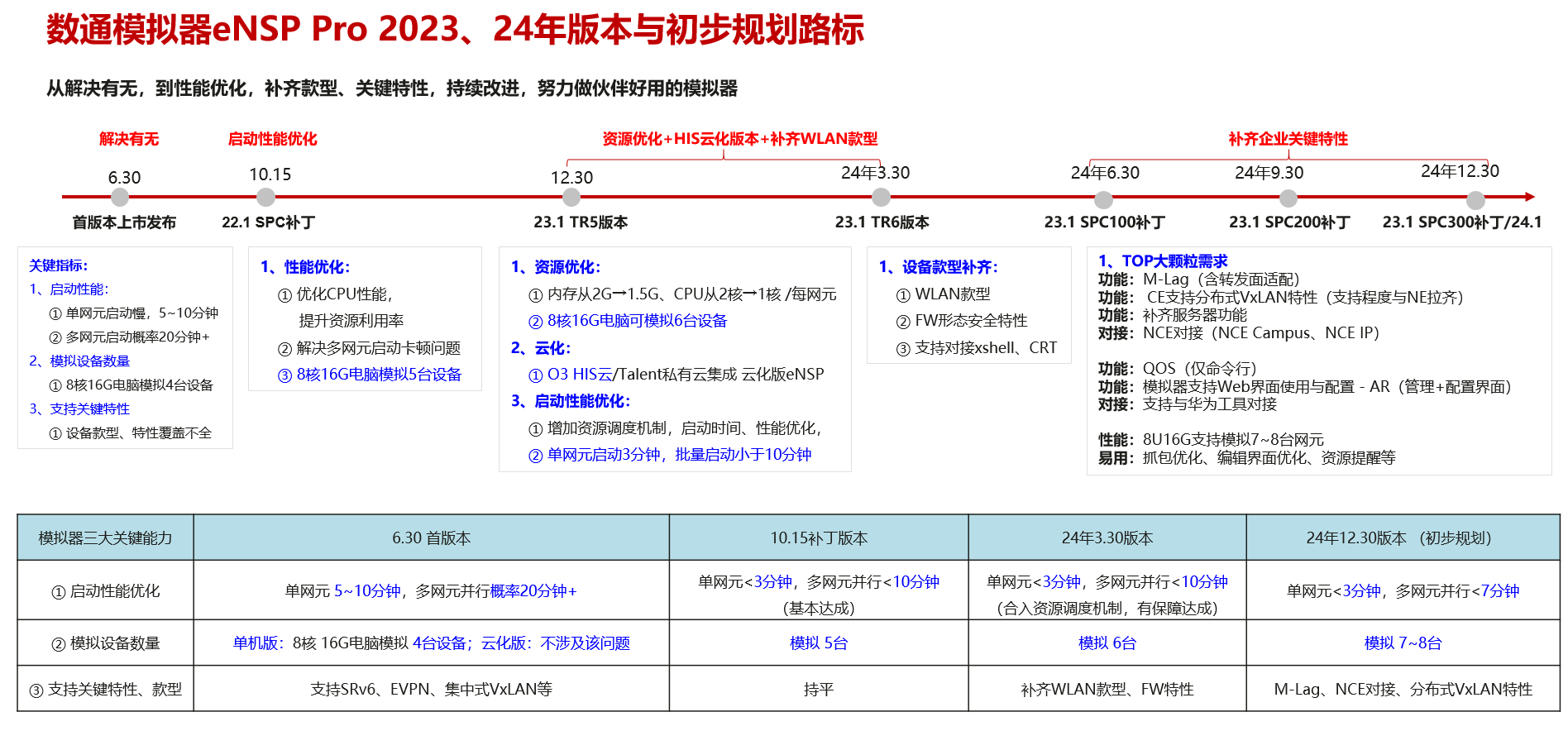The height and width of the screenshot is (731, 1568).
Task: Click the table cell 模拟 7~8台
Action: (1403, 643)
